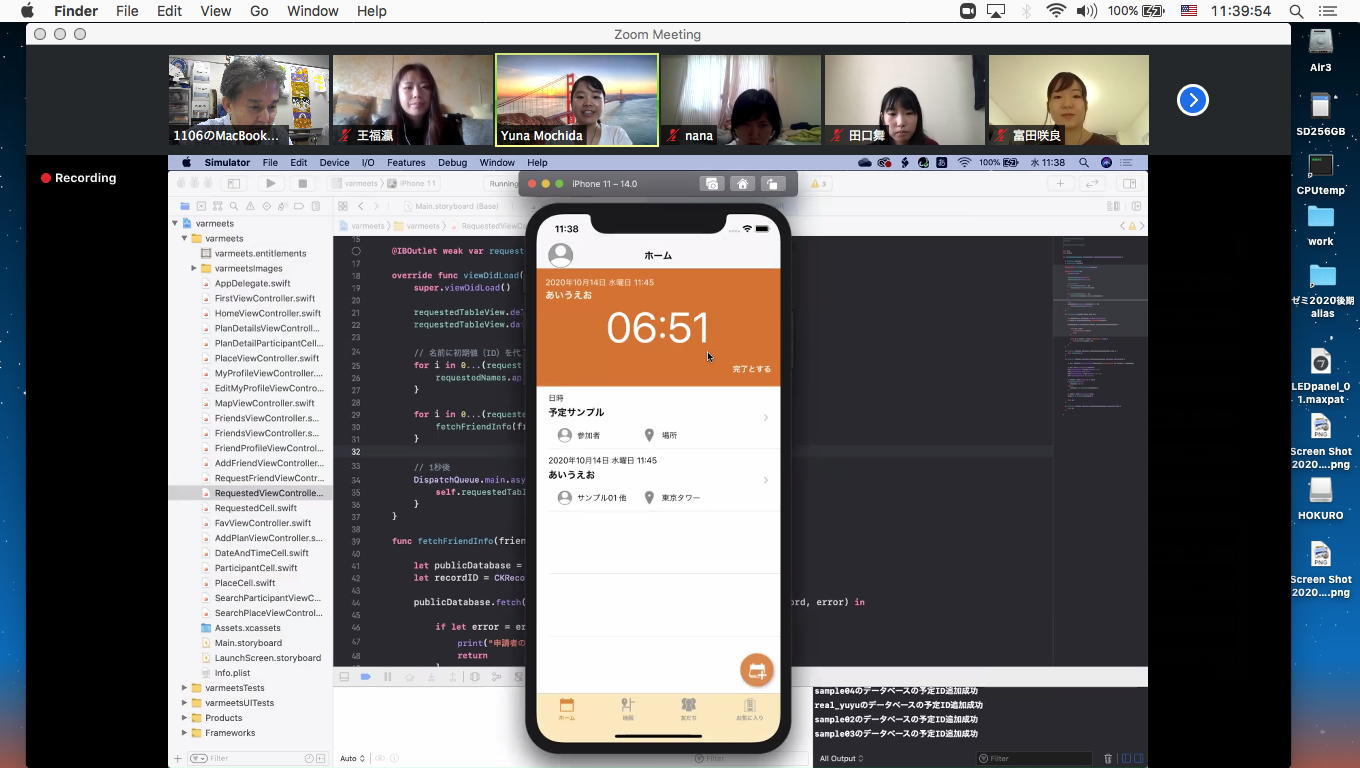The height and width of the screenshot is (768, 1360).
Task: Click the simulator rotate device icon
Action: pos(773,184)
